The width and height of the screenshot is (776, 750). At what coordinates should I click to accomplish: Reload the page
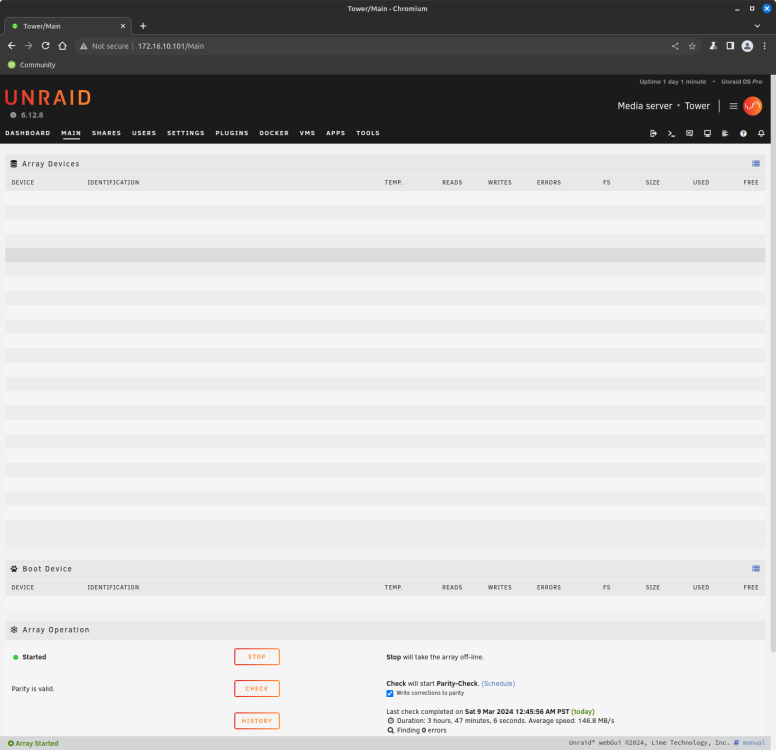[46, 46]
